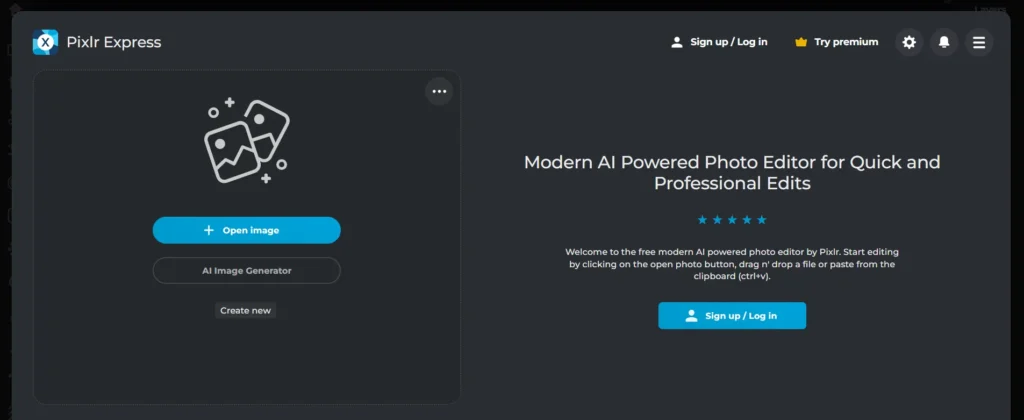The width and height of the screenshot is (1024, 420).
Task: Click the blue Sign up / Log in button
Action: coord(732,315)
